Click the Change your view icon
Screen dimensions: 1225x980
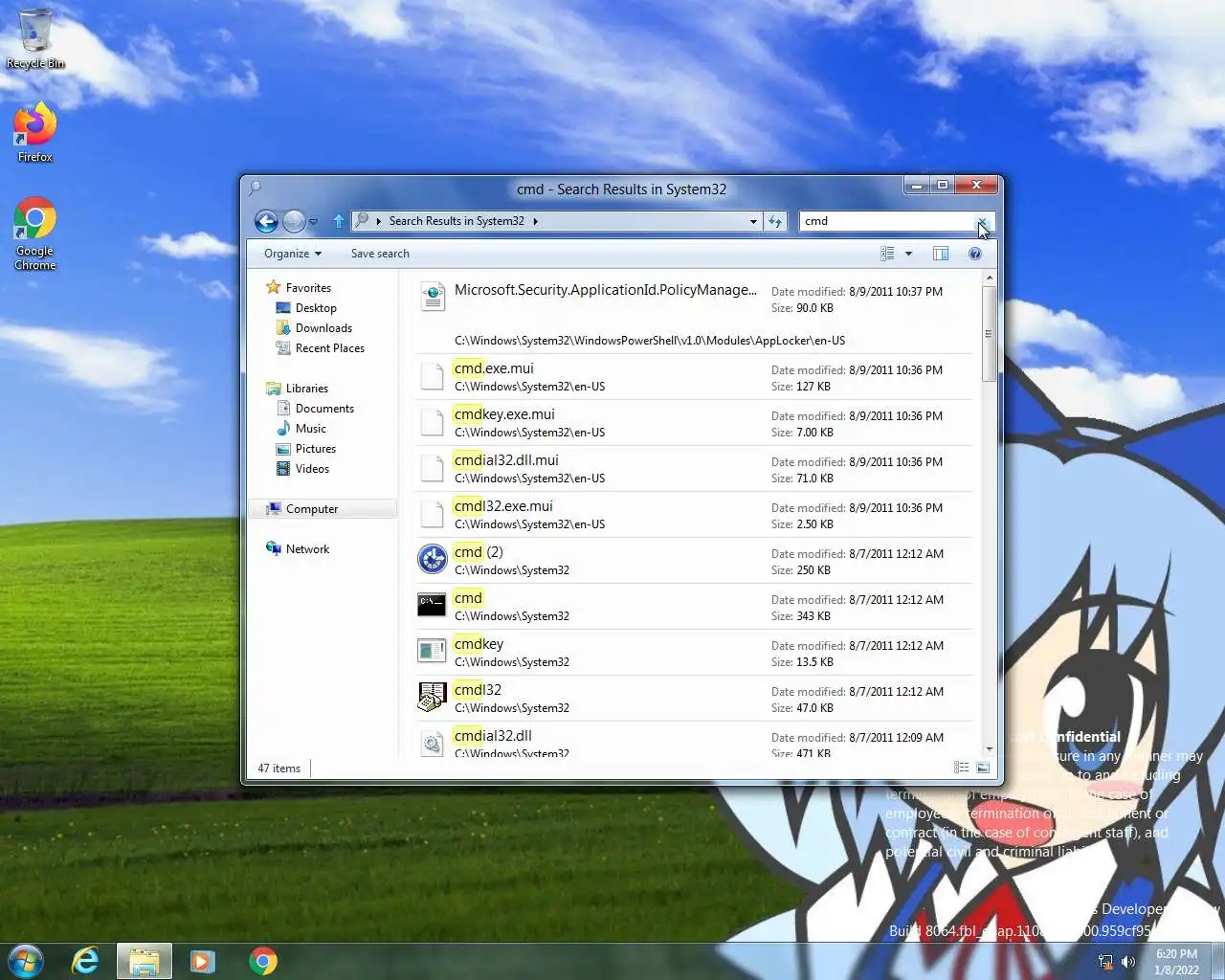[x=887, y=254]
